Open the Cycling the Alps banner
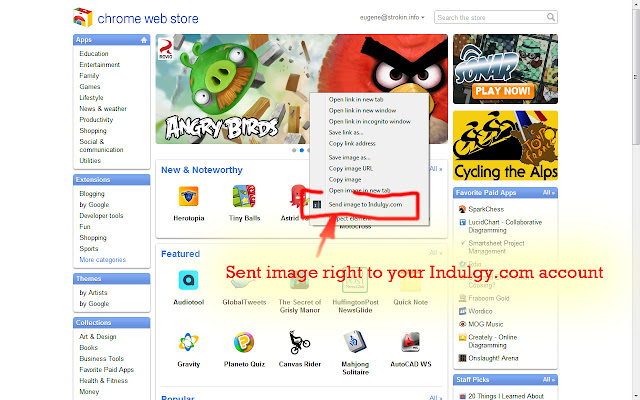The image size is (640, 400). (x=505, y=146)
